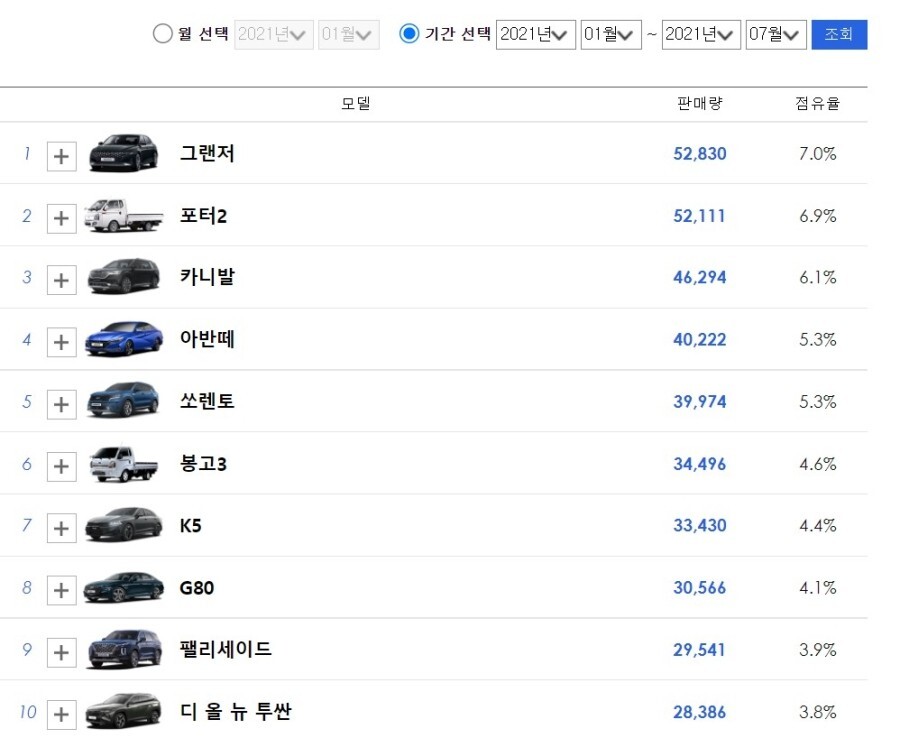
Task: Click the 34,496 sales figure
Action: pos(700,464)
